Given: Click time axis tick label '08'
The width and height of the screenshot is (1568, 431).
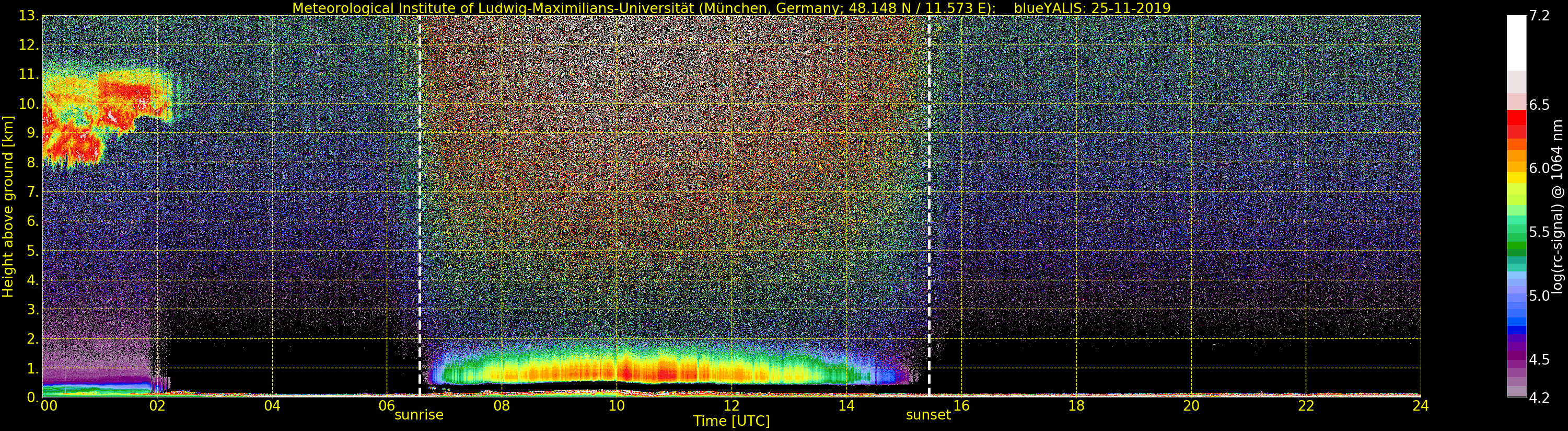Looking at the screenshot, I should 502,406.
